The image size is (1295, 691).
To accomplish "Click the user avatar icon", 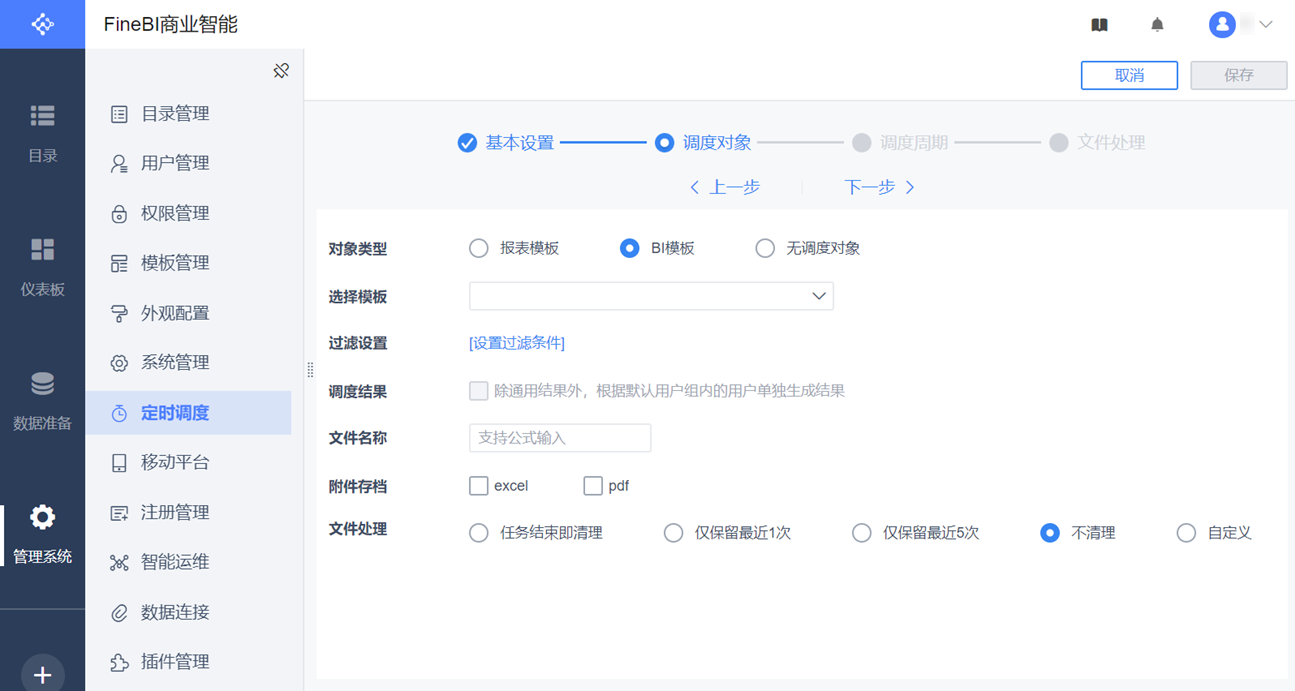I will point(1222,25).
